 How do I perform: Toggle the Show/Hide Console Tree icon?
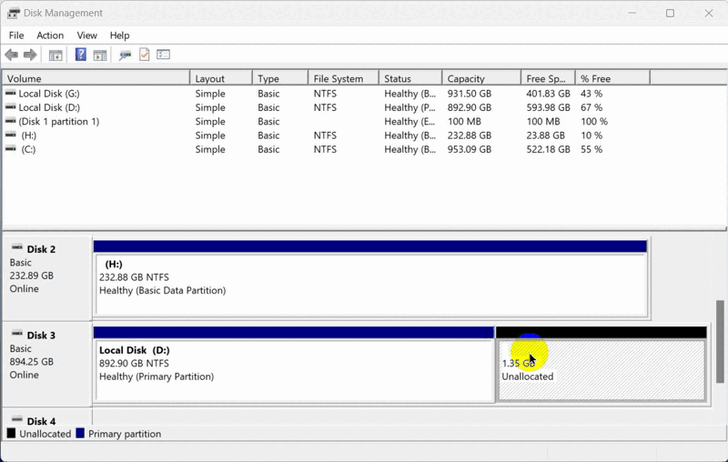point(55,55)
